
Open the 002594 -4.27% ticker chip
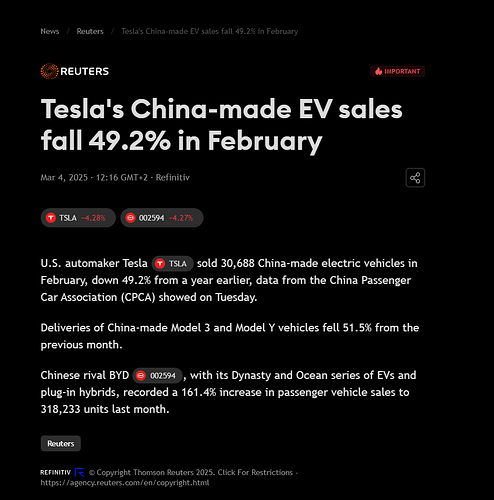[x=162, y=218]
